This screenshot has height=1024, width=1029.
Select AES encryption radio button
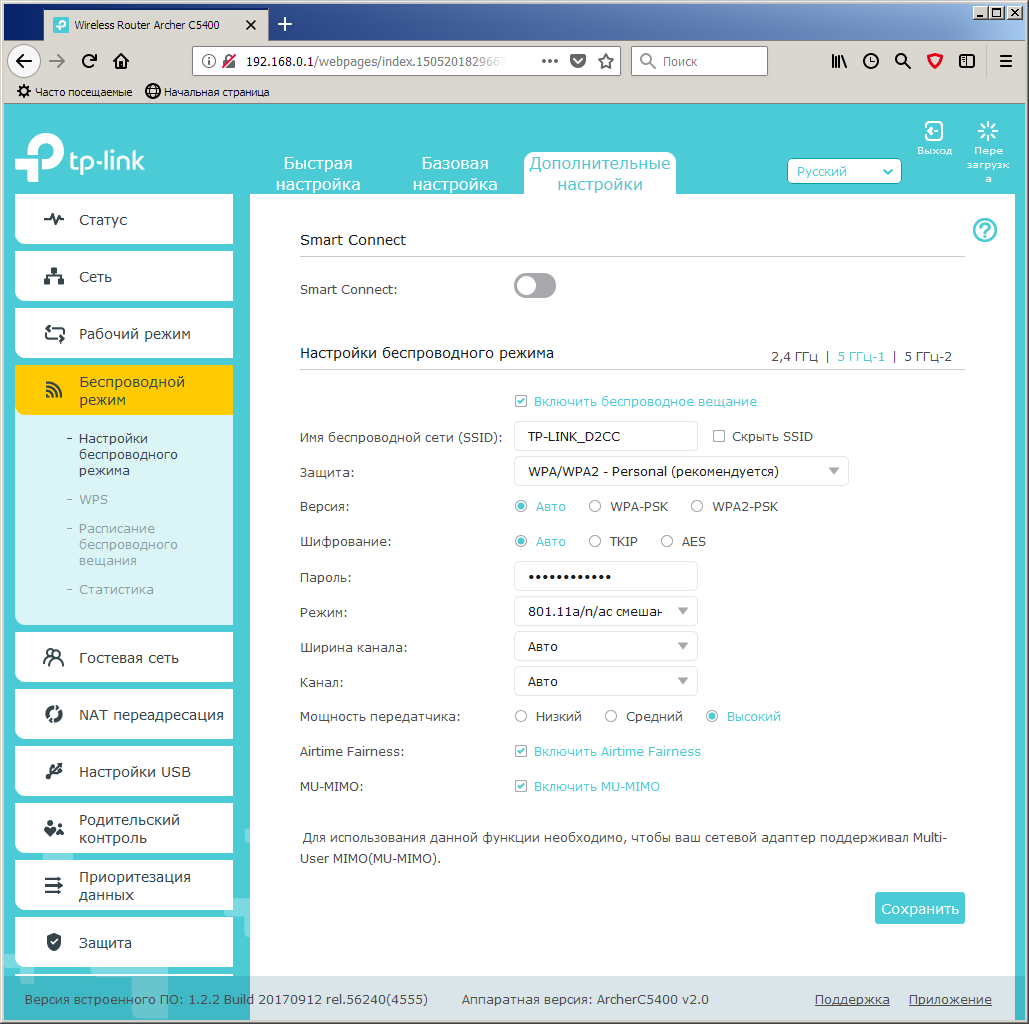(x=667, y=542)
